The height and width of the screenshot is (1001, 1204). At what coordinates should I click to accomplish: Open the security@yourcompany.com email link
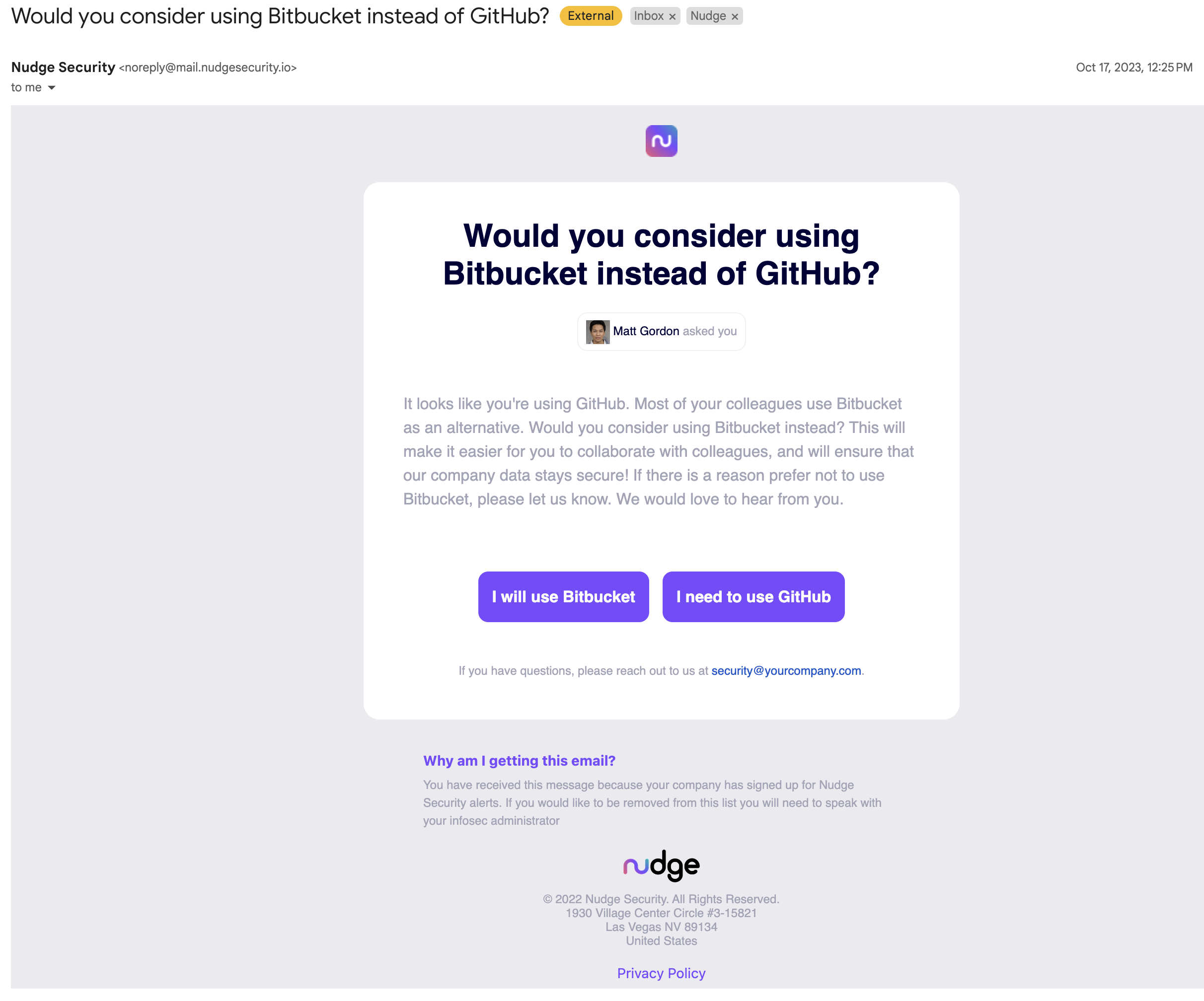[x=786, y=670]
